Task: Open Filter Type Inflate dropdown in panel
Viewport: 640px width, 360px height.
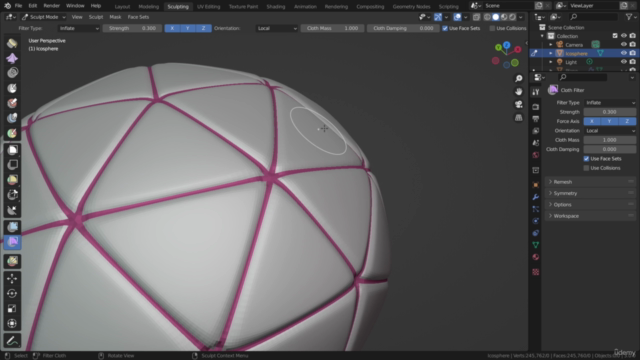Action: [610, 102]
